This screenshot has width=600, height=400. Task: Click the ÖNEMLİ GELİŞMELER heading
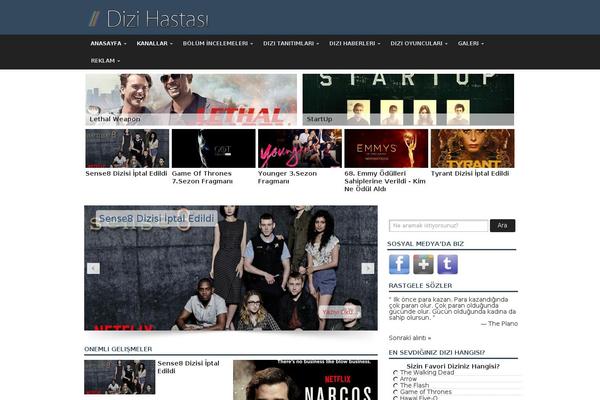click(x=118, y=349)
